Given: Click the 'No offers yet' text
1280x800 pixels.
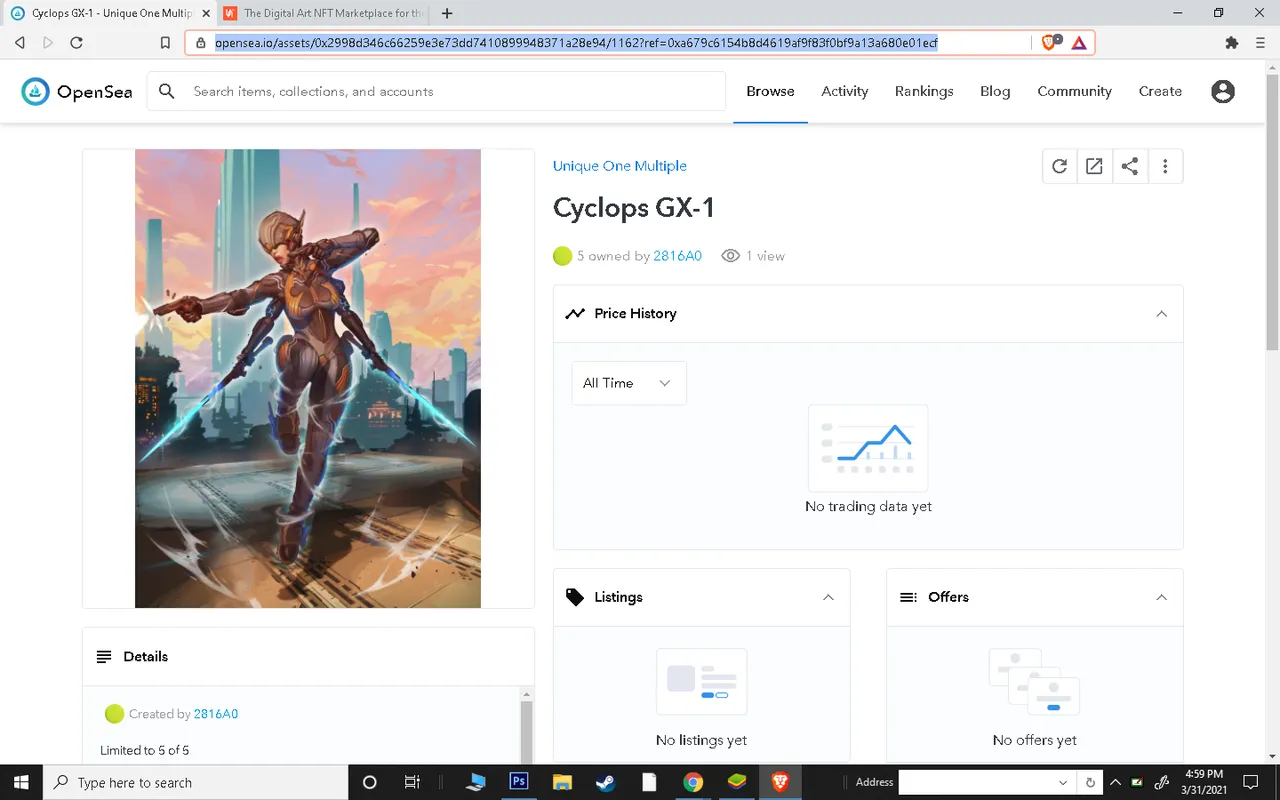Looking at the screenshot, I should click(x=1035, y=740).
